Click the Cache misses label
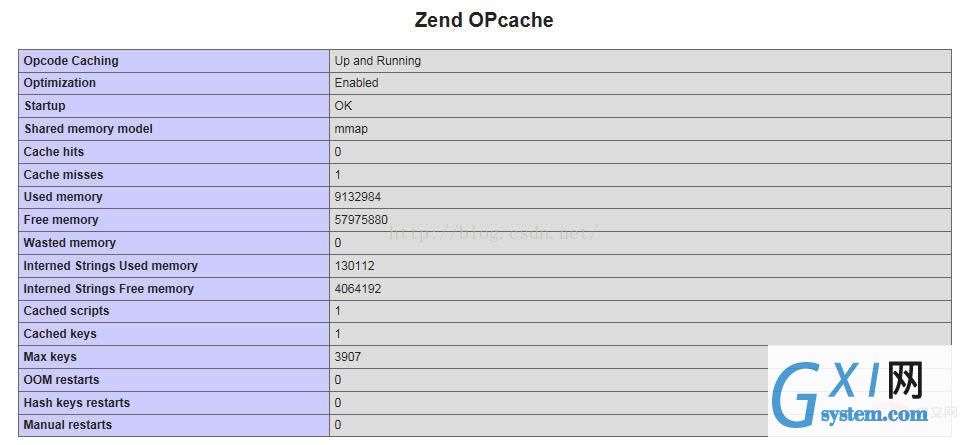968x445 pixels. (x=63, y=175)
